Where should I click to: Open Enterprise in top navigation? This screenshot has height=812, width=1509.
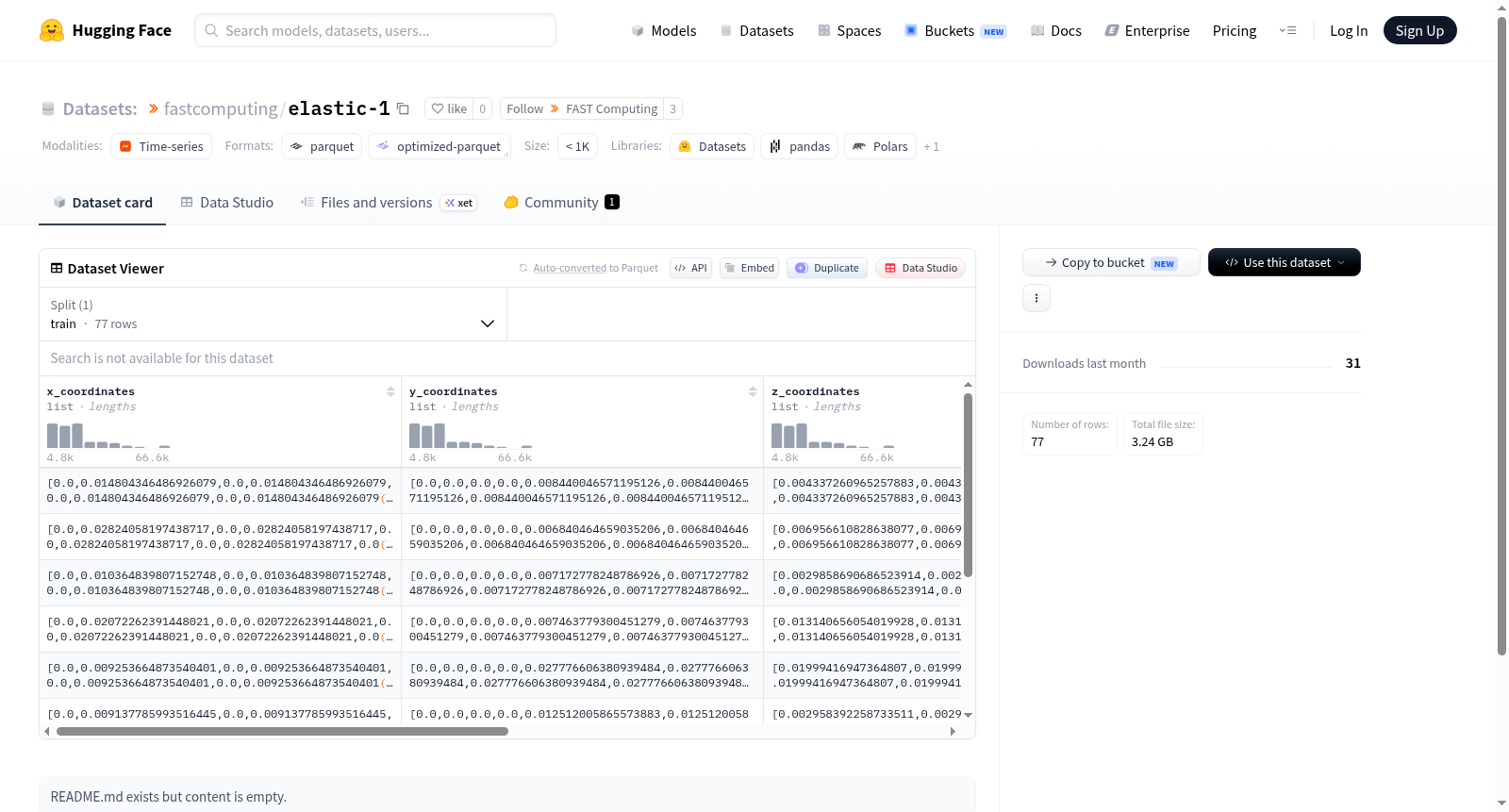(x=1147, y=30)
